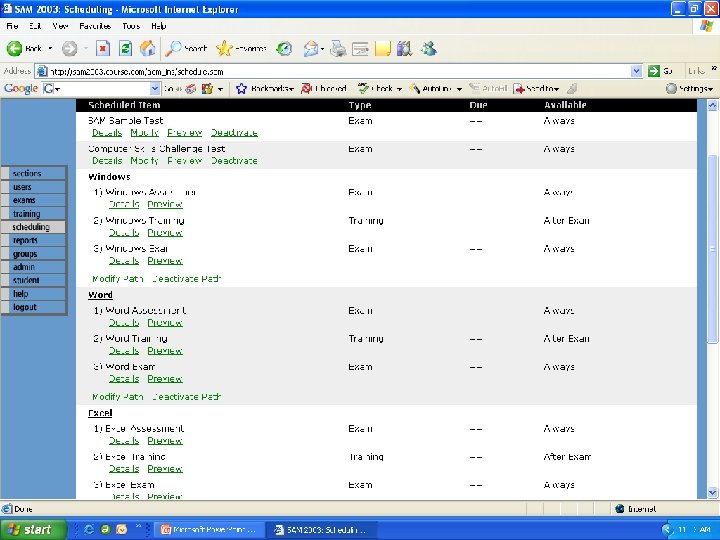Screen dimensions: 720x540
Task: Switch to Microsoft PowerPoint taskbar button
Action: tap(210, 529)
